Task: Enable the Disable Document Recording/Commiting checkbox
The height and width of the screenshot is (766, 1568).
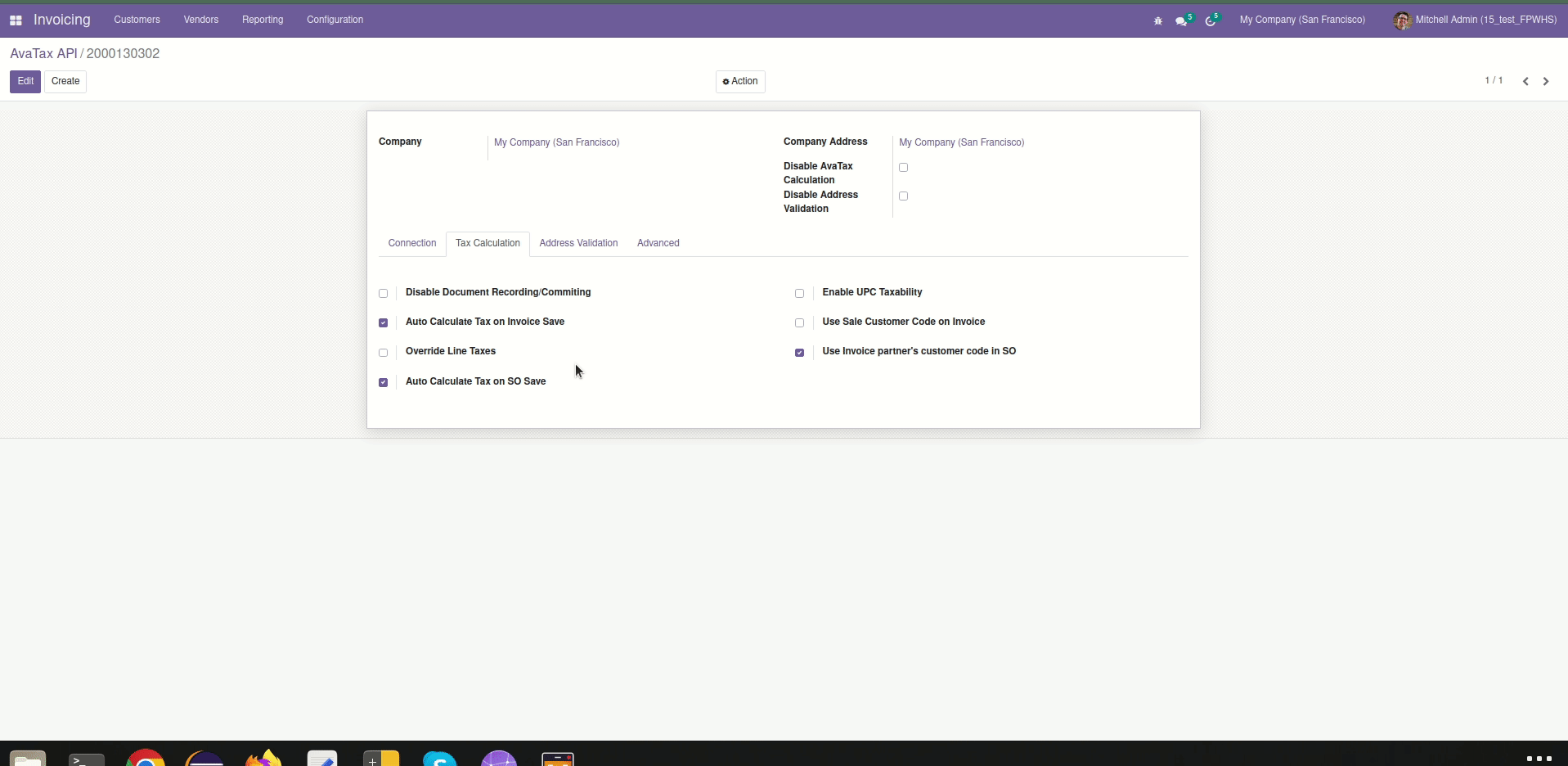Action: 383,293
